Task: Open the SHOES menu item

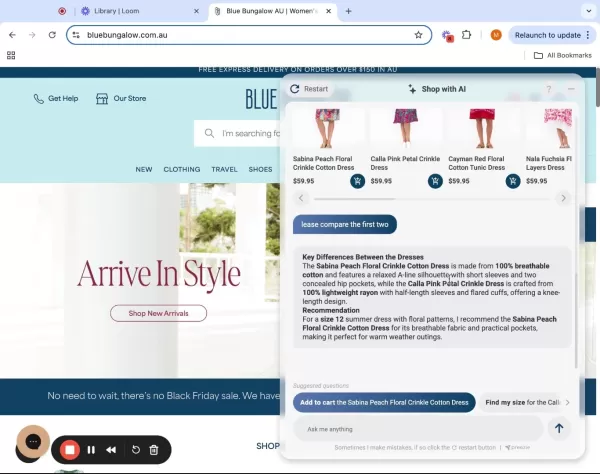Action: coord(261,169)
